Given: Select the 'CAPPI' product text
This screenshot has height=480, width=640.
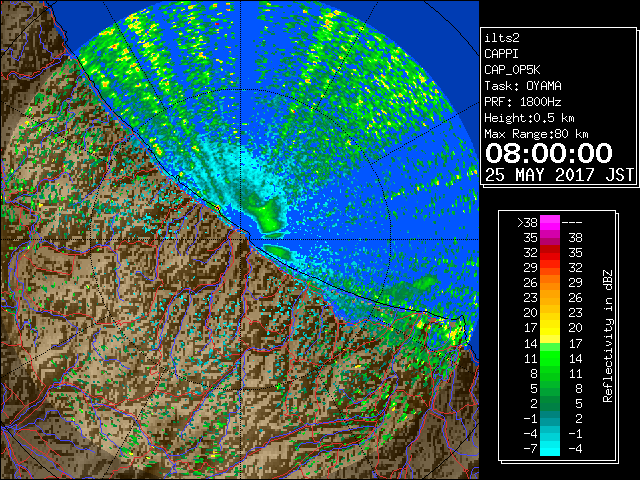Looking at the screenshot, I should [x=501, y=54].
